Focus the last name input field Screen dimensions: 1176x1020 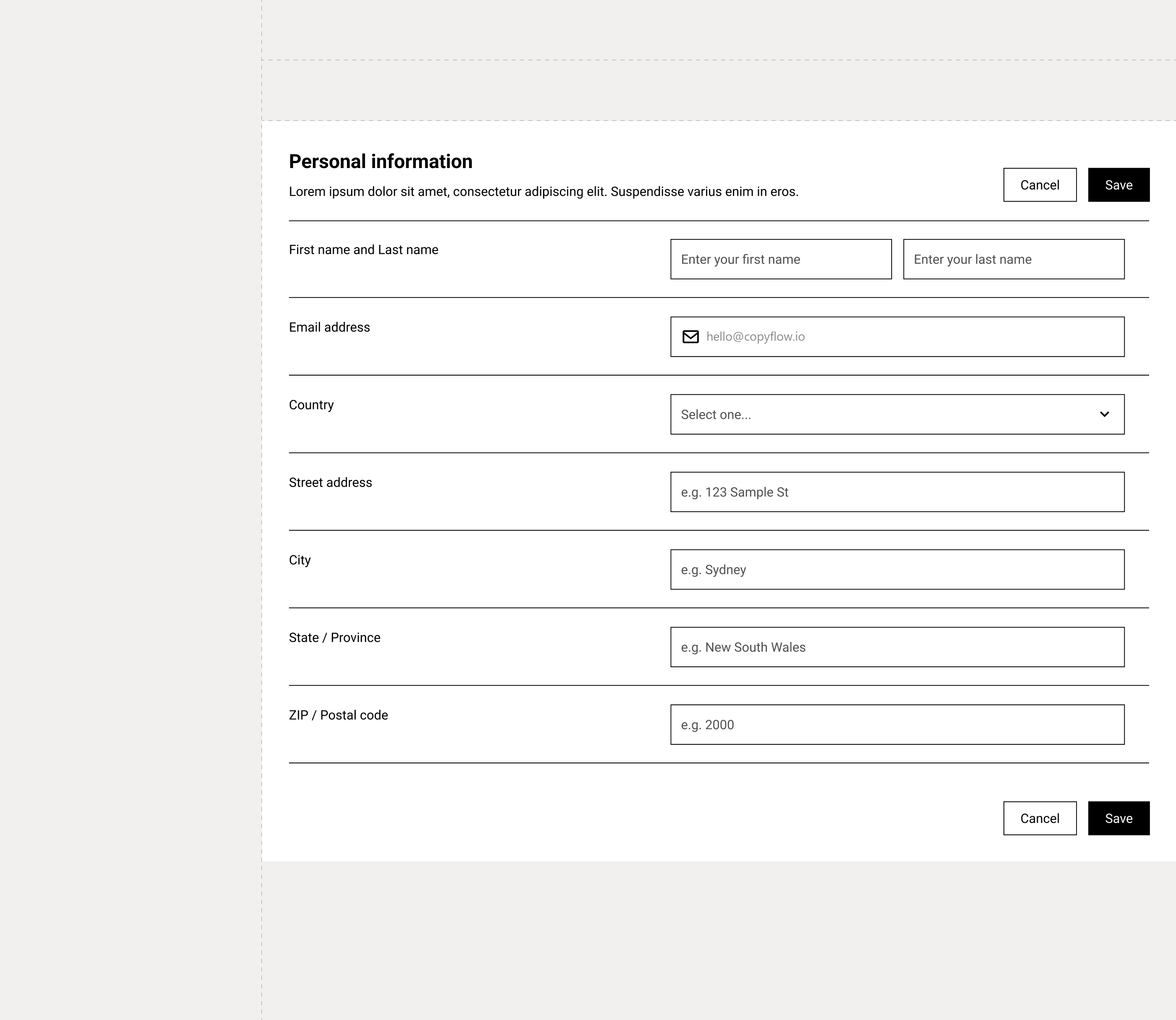(1014, 259)
